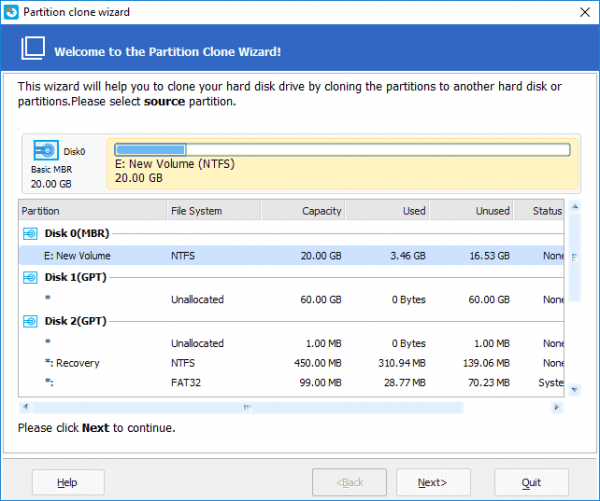Select the FAT32 99.00 MB partition row

[x=290, y=383]
